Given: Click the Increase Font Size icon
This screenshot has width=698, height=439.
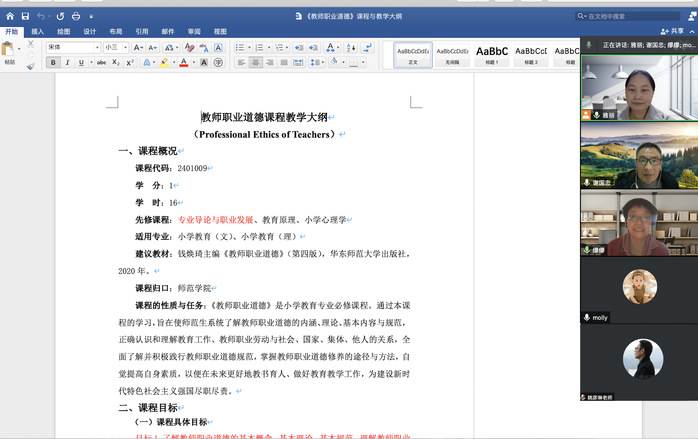Looking at the screenshot, I should click(138, 47).
